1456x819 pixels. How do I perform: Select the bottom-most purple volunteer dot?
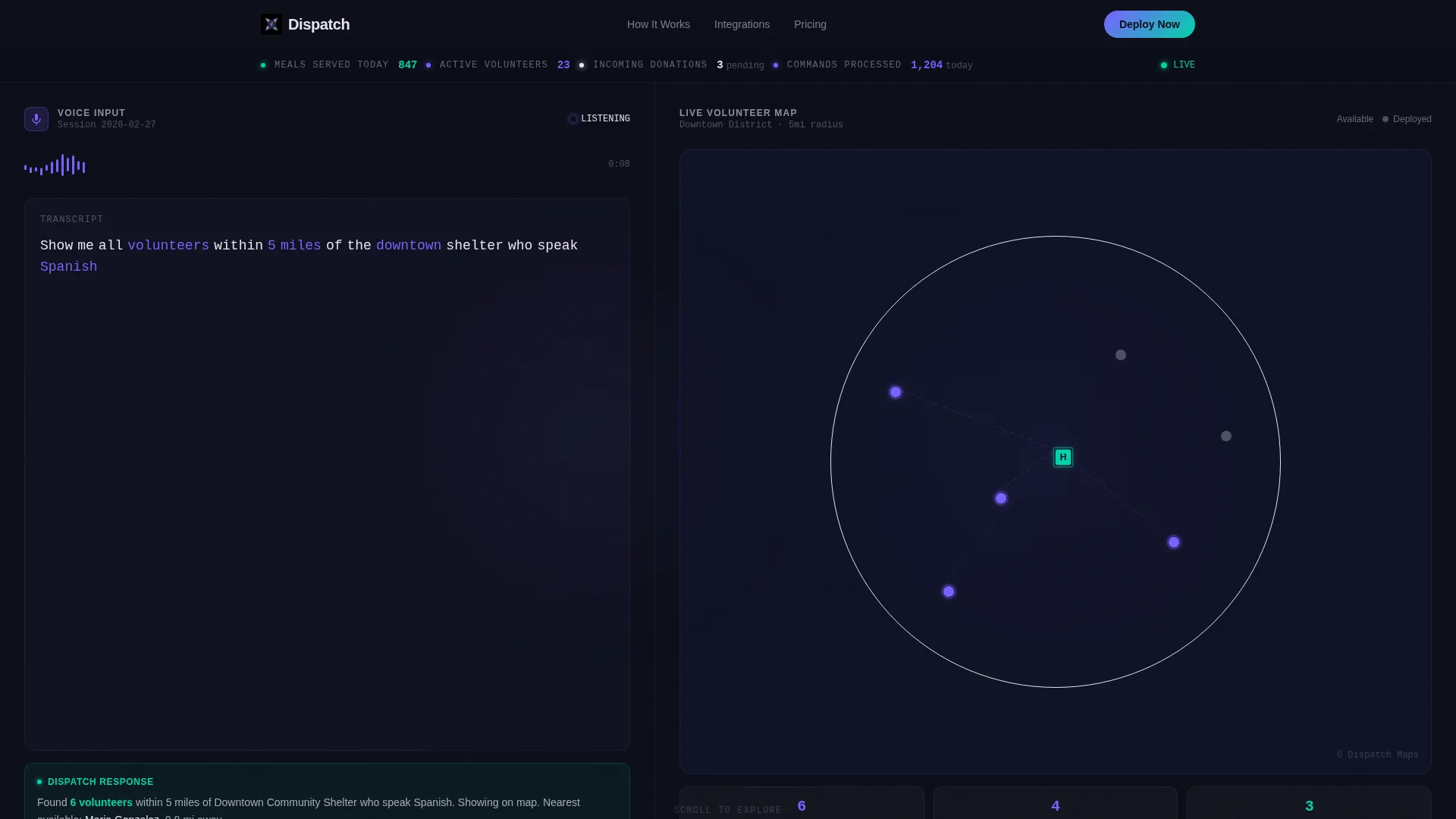pos(949,591)
